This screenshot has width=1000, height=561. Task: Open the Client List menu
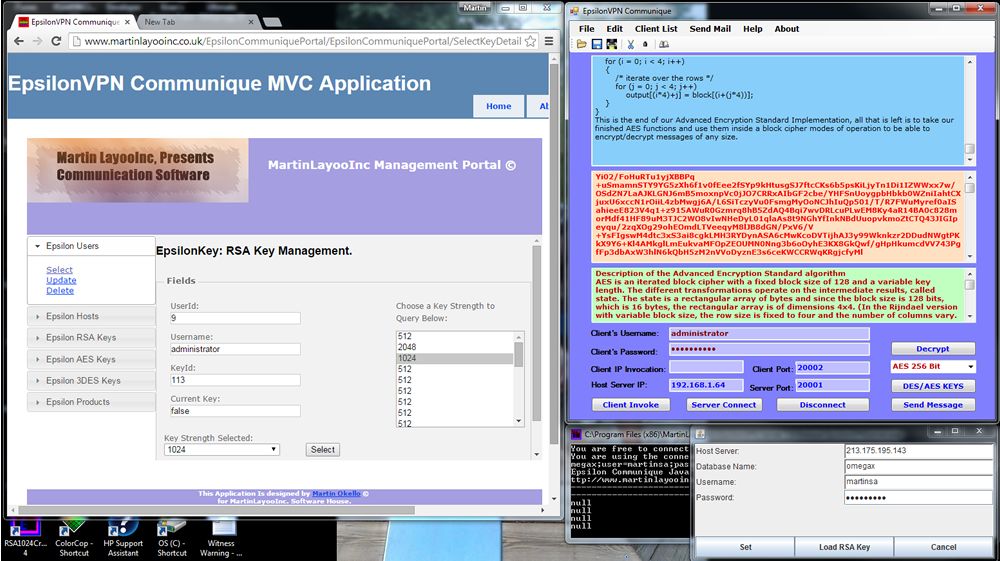[656, 29]
